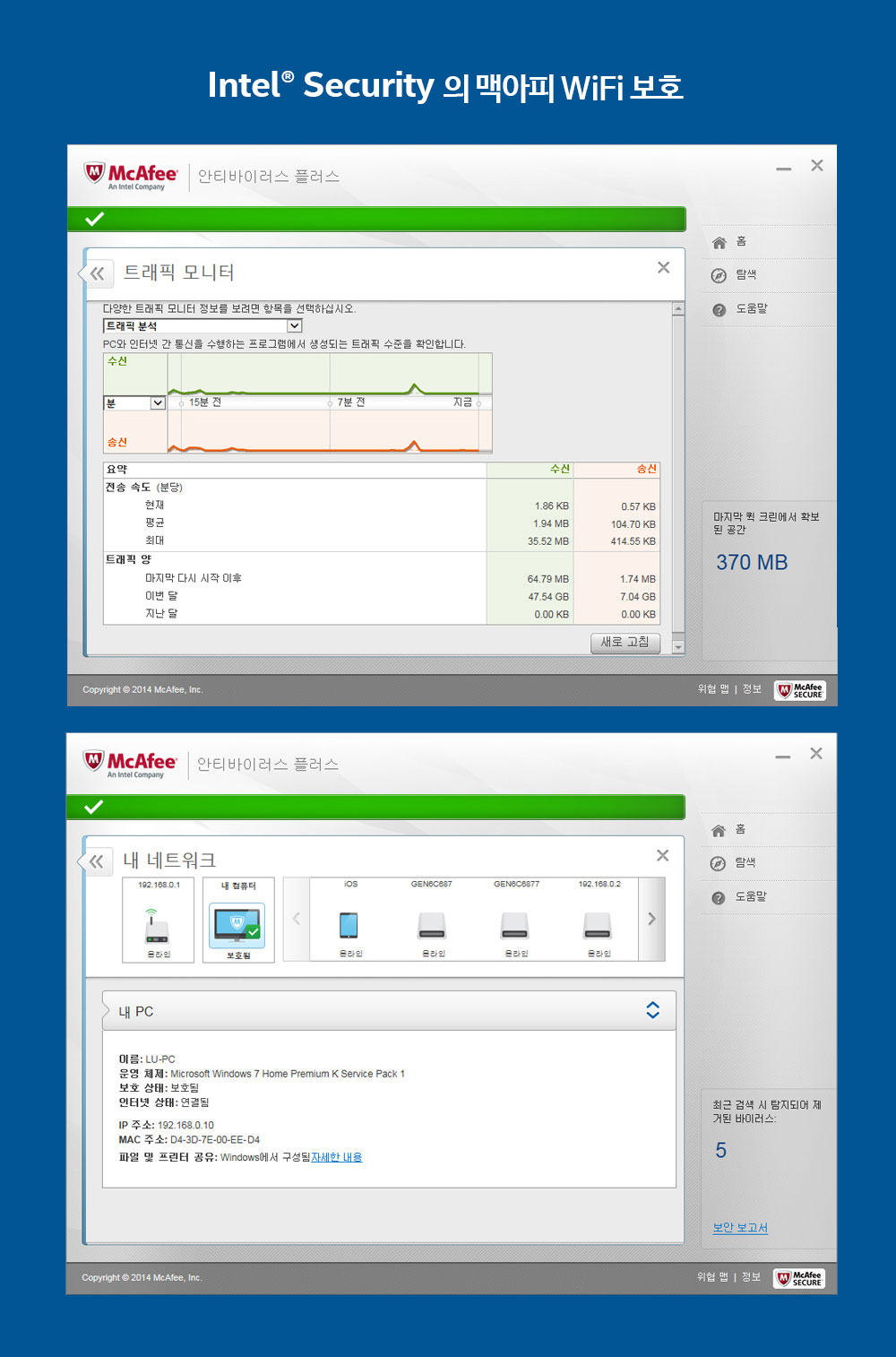The image size is (896, 1357).
Task: Open 도움말 menu in bottom window
Action: [751, 896]
